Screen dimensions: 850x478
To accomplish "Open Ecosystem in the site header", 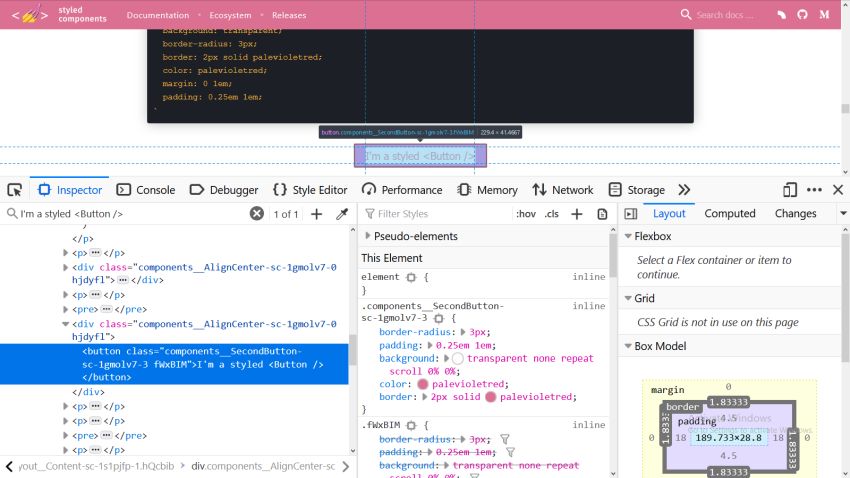I will point(230,15).
